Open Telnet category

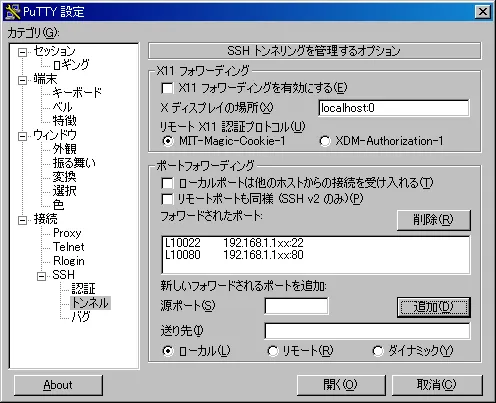point(68,247)
